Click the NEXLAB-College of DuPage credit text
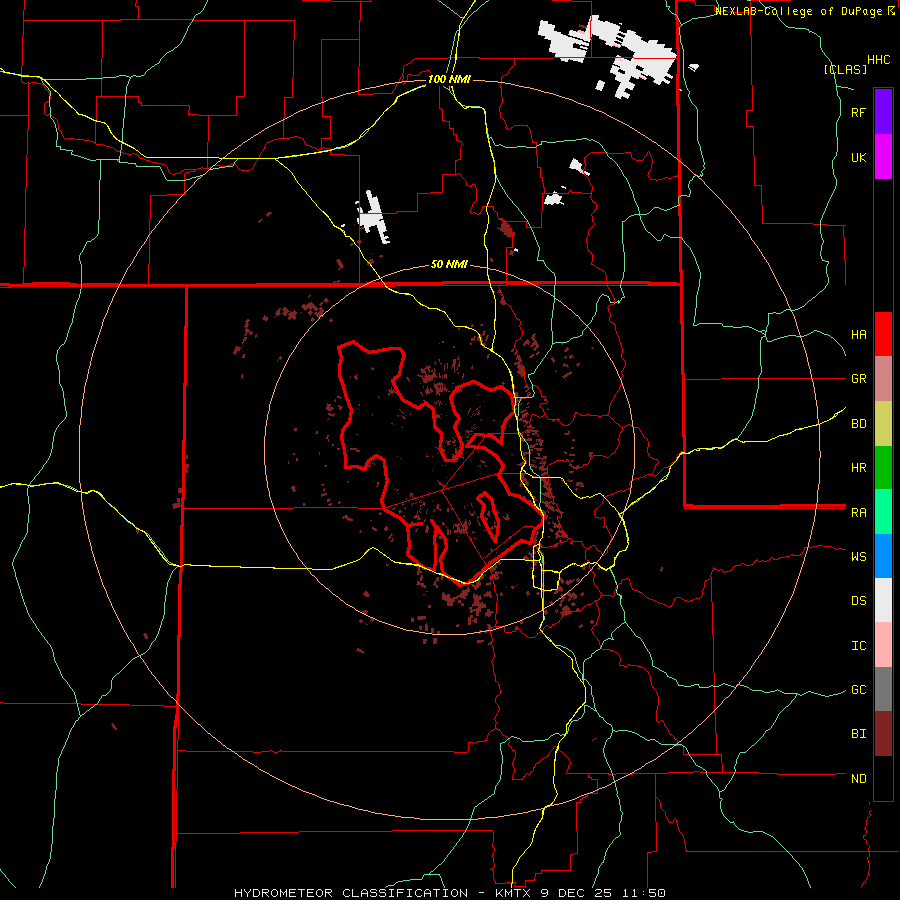Image resolution: width=900 pixels, height=900 pixels. coord(799,11)
